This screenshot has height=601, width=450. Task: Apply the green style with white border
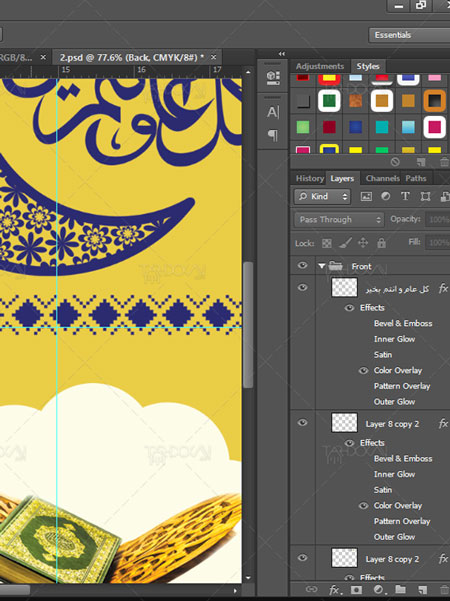click(x=329, y=101)
